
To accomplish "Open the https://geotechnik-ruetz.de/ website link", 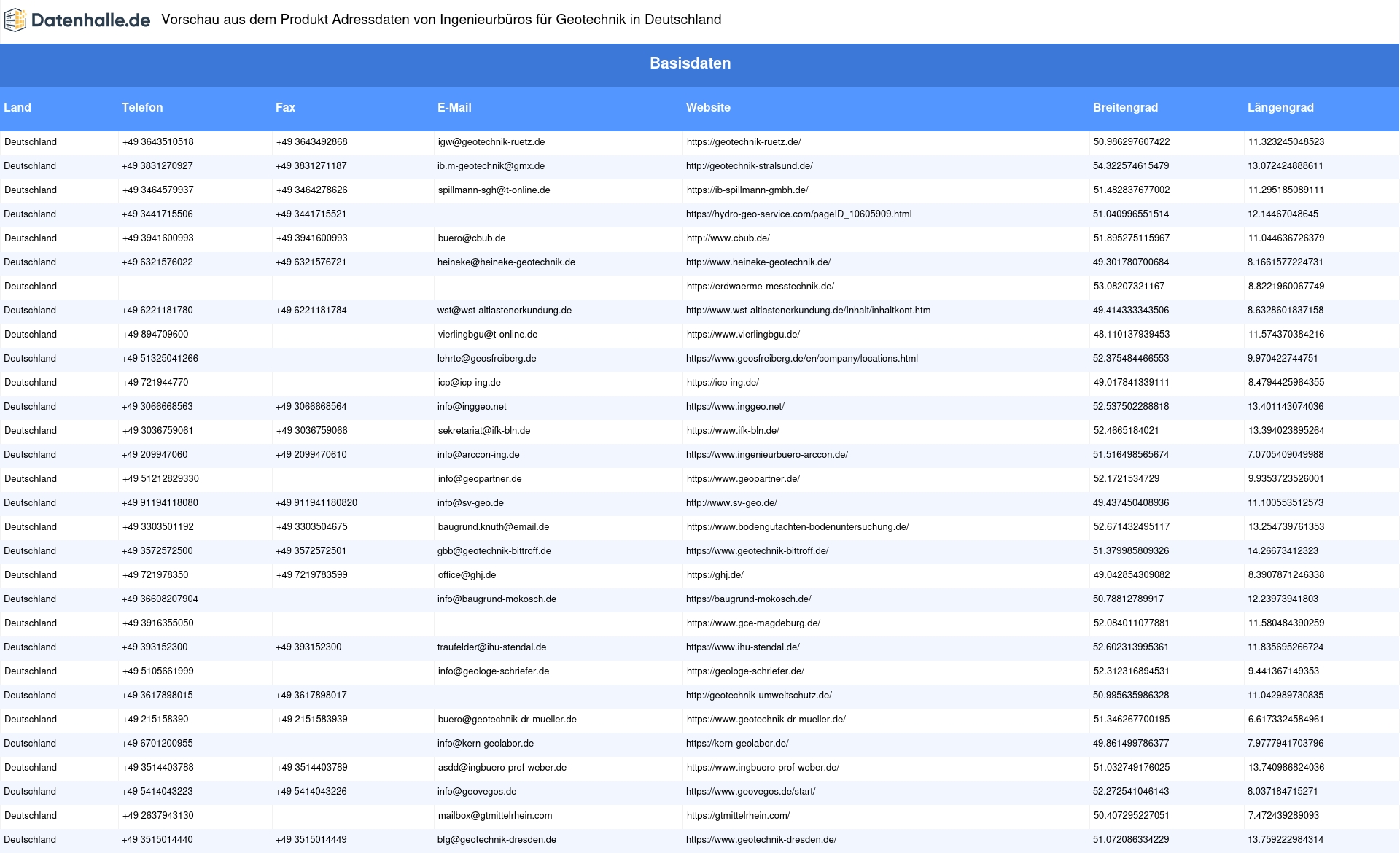I will [x=744, y=142].
